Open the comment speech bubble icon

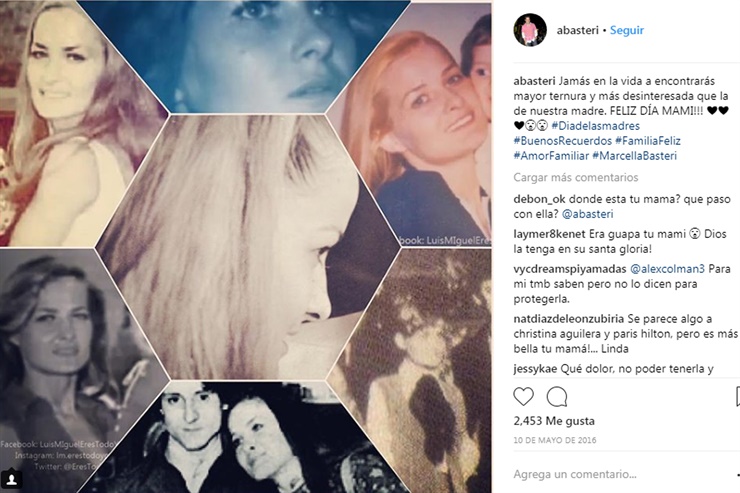click(x=557, y=397)
